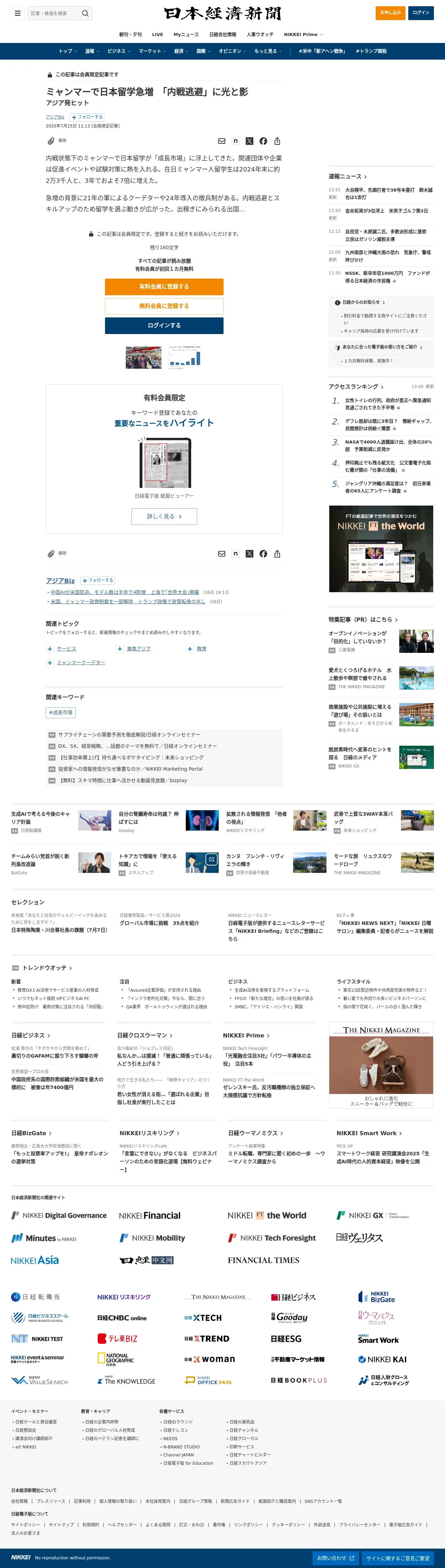Open 日経 xTECH logo link

point(203,1318)
